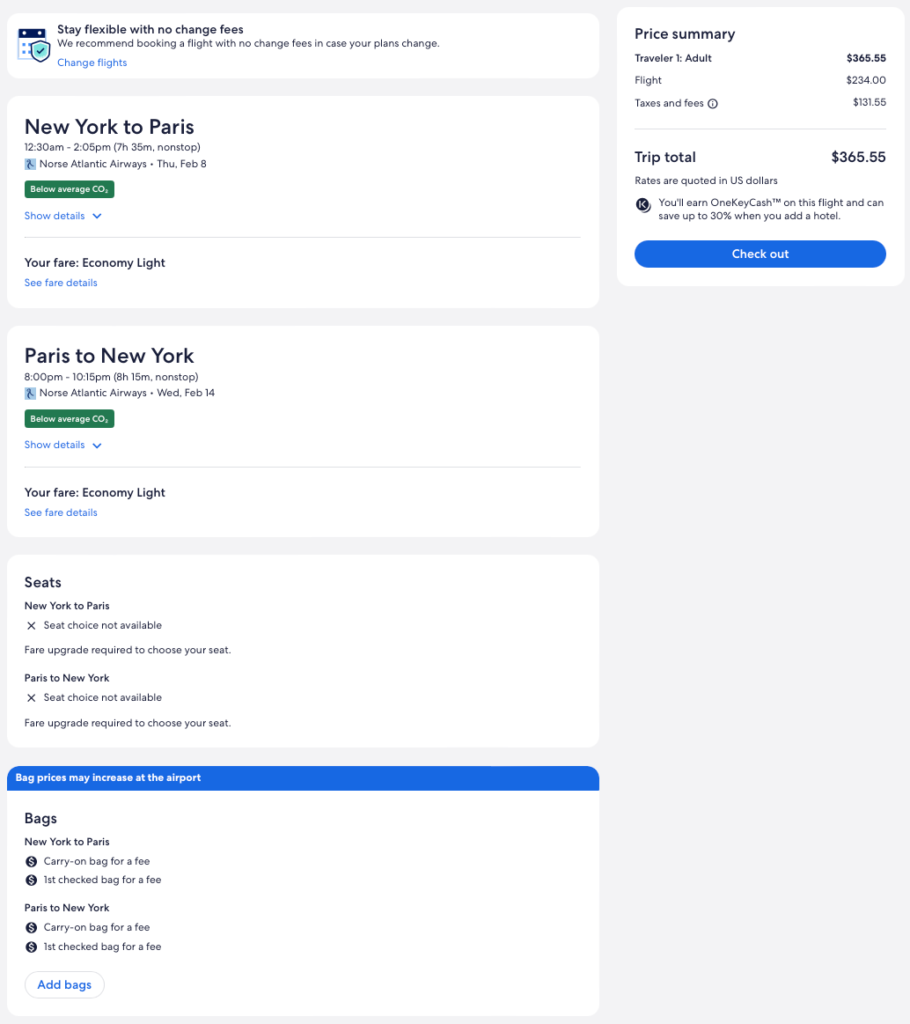Click Norse Atlantic logo on New York to Paris flight
Image resolution: width=910 pixels, height=1024 pixels.
pyautogui.click(x=30, y=164)
